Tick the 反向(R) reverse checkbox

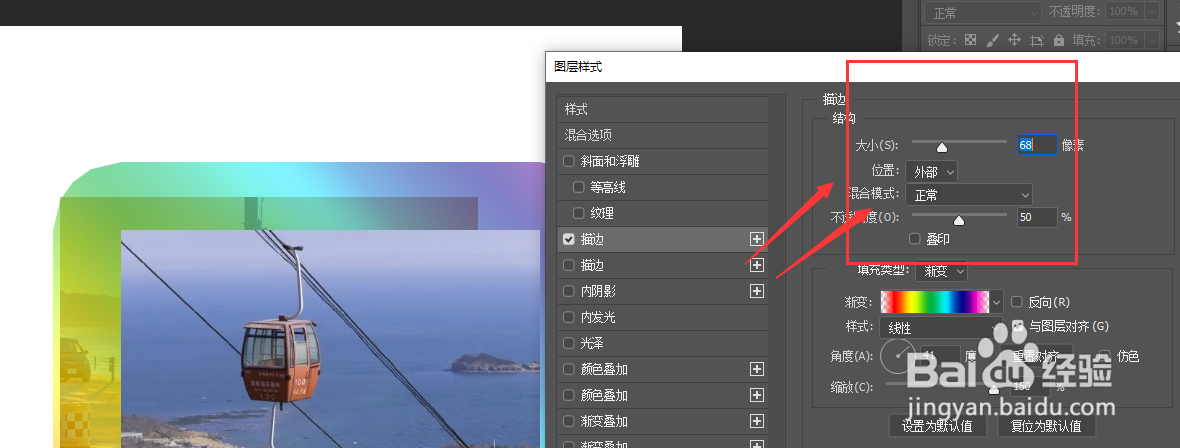[1017, 302]
